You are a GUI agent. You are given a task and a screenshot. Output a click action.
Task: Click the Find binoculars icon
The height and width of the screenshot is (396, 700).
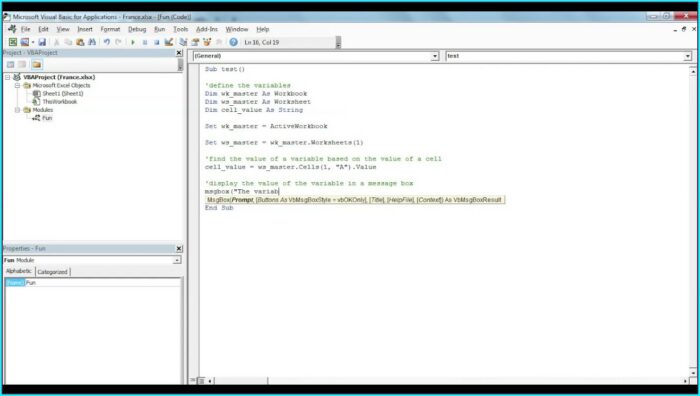click(x=92, y=42)
